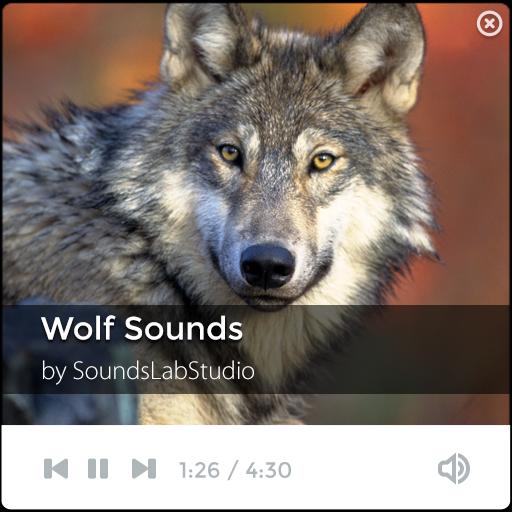Click the slash between the time values

(x=233, y=470)
